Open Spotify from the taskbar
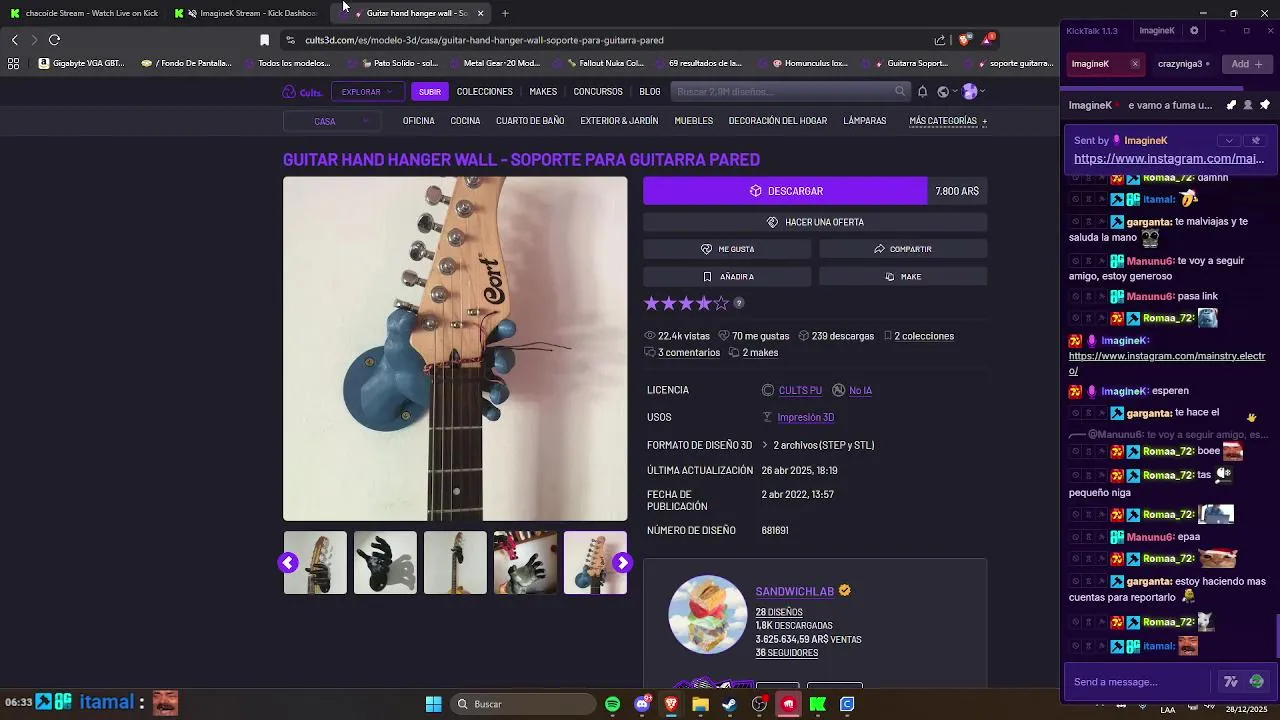 point(613,704)
